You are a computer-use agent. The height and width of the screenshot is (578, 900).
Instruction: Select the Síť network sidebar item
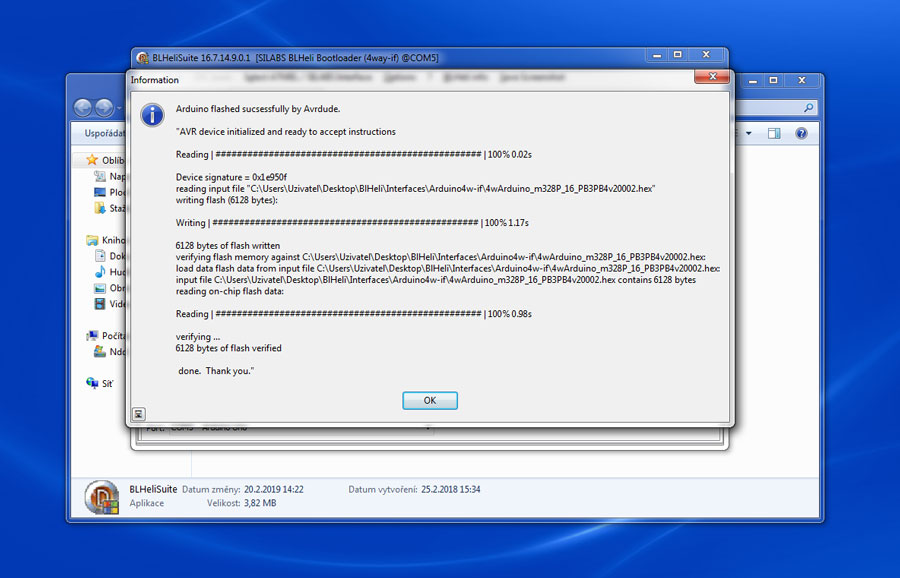pos(100,383)
